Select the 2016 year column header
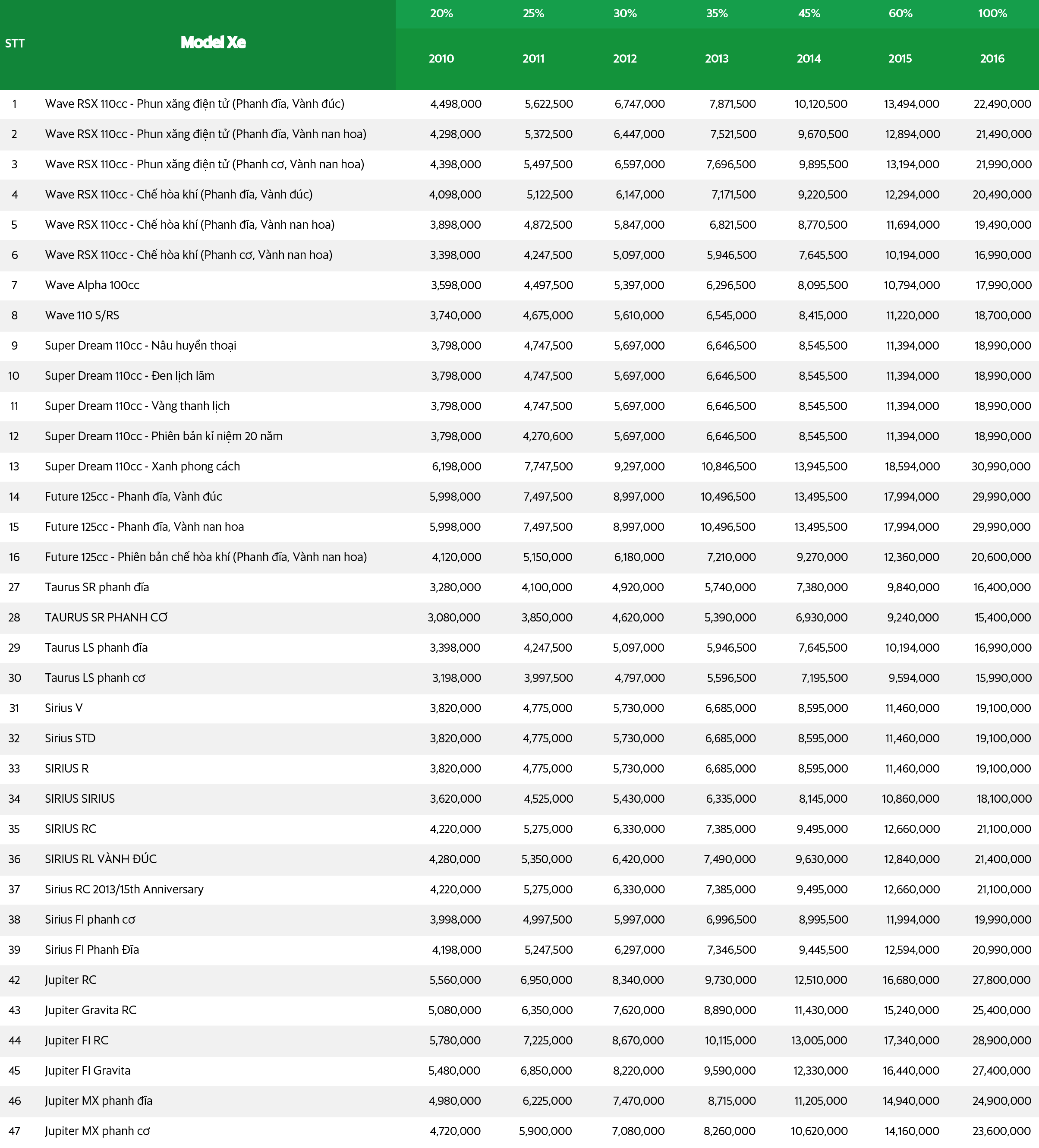This screenshot has height=1148, width=1039. pyautogui.click(x=992, y=59)
